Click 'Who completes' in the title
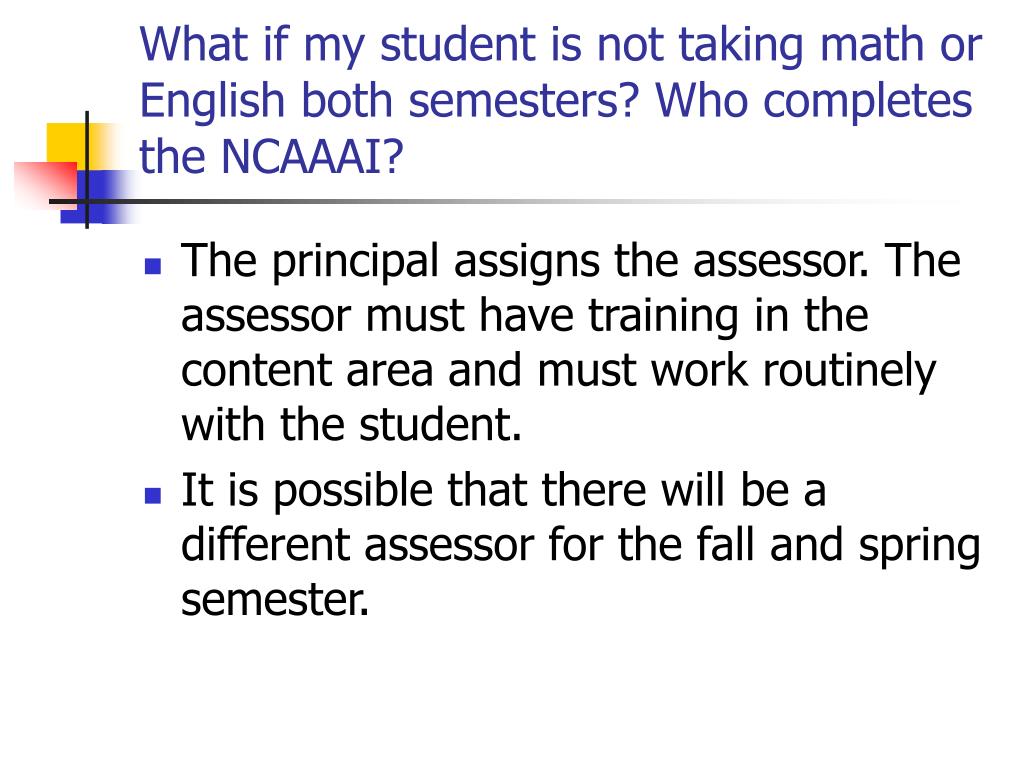The image size is (1024, 768). pyautogui.click(x=814, y=103)
